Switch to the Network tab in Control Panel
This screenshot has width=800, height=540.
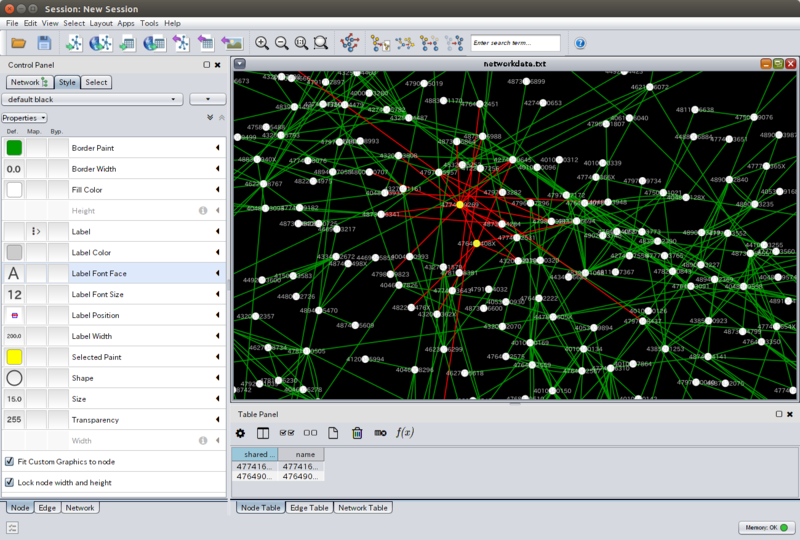point(30,82)
